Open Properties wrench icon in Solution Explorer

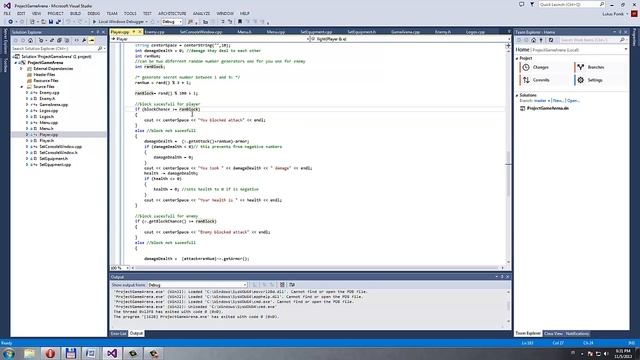[84, 40]
